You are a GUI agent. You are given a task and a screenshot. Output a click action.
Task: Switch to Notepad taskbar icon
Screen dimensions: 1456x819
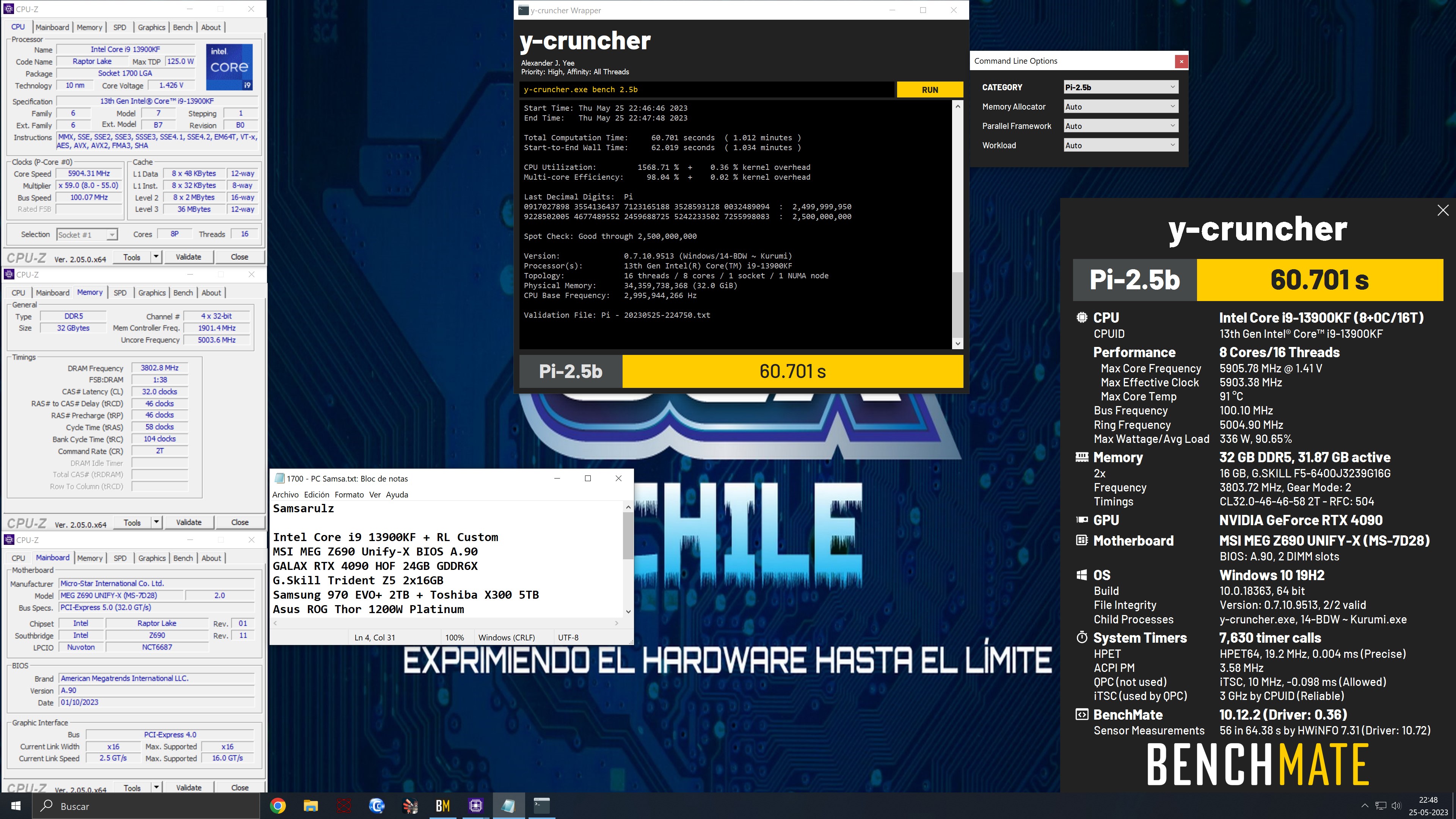click(x=509, y=805)
